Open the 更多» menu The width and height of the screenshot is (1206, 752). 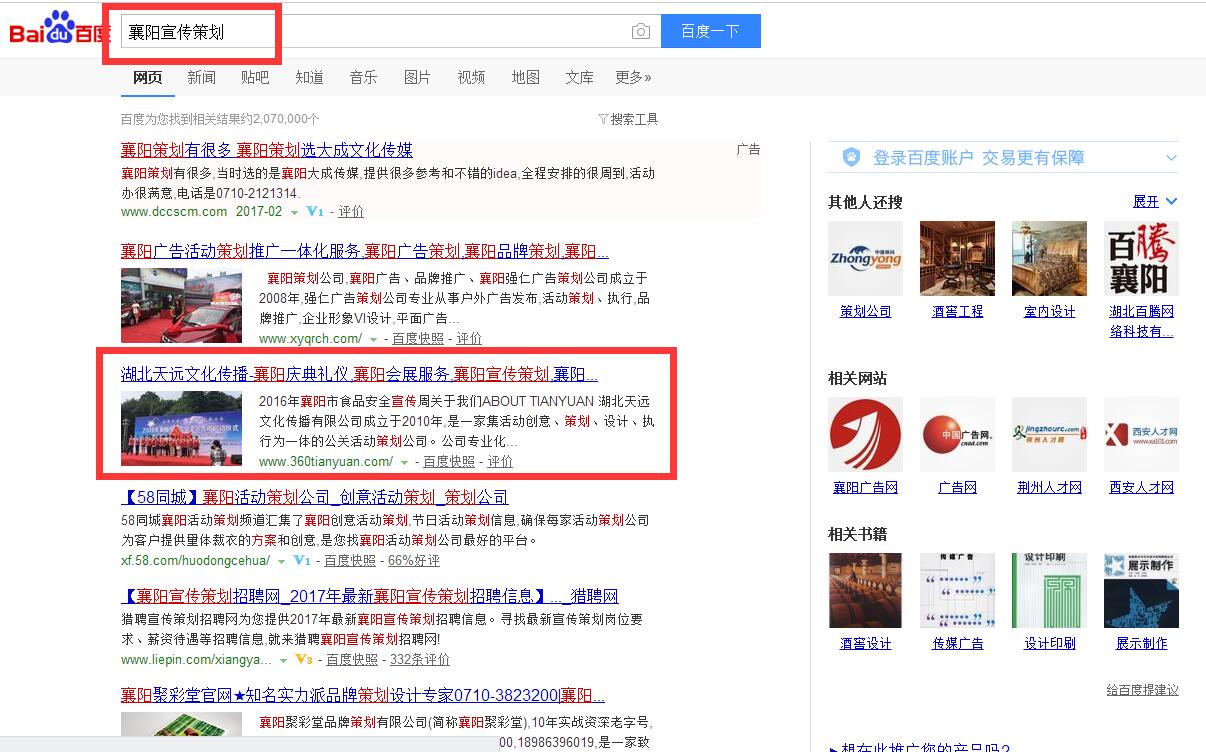click(x=633, y=77)
